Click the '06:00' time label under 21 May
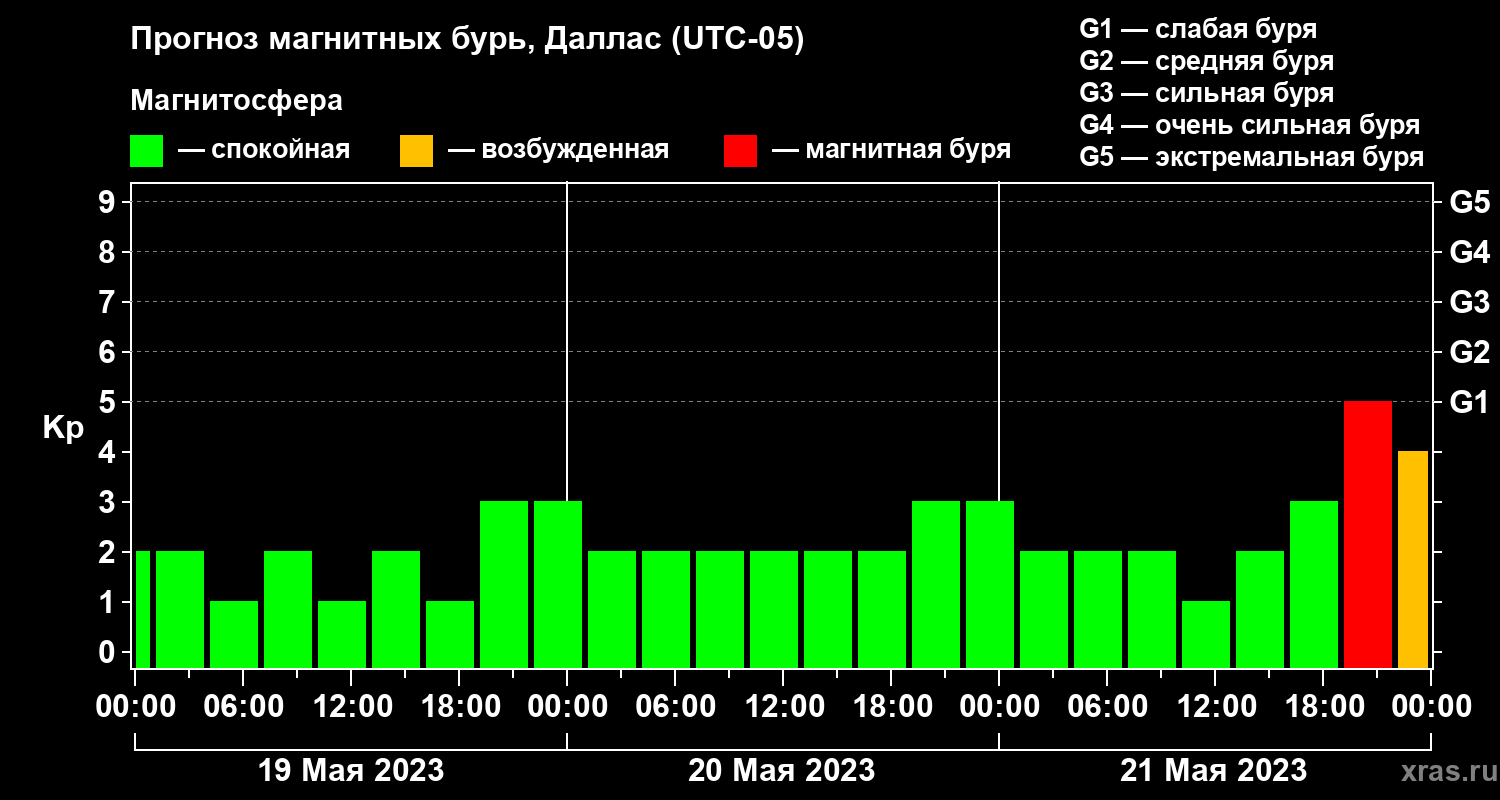The width and height of the screenshot is (1500, 800). (1107, 707)
